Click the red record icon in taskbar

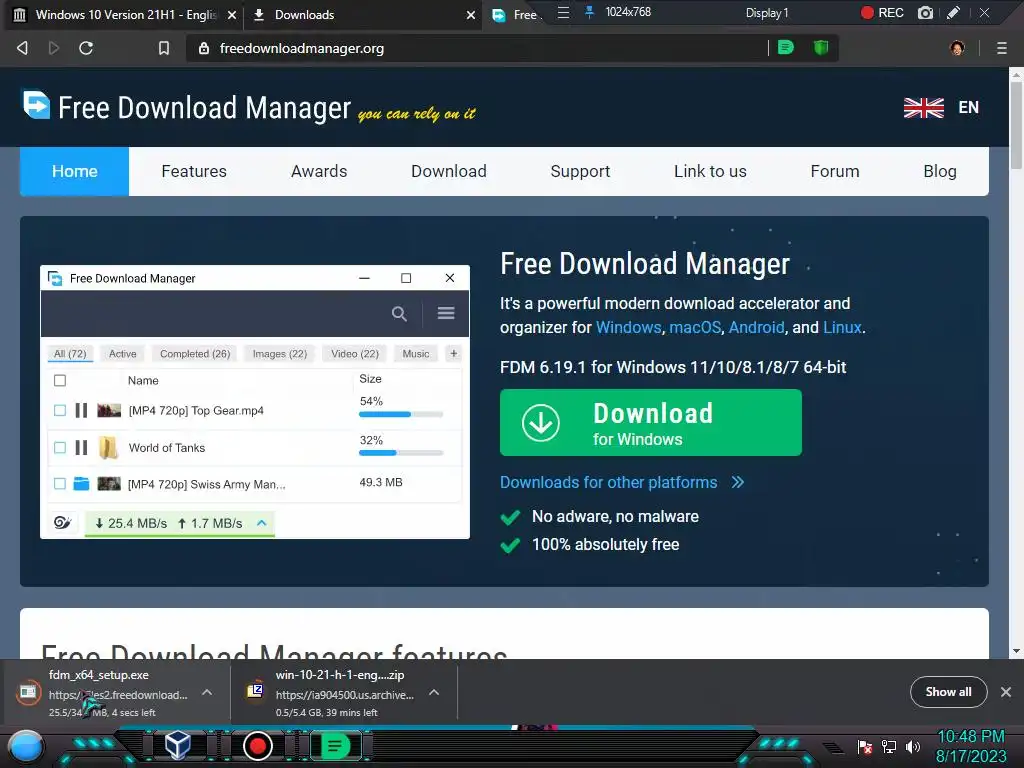tap(257, 746)
